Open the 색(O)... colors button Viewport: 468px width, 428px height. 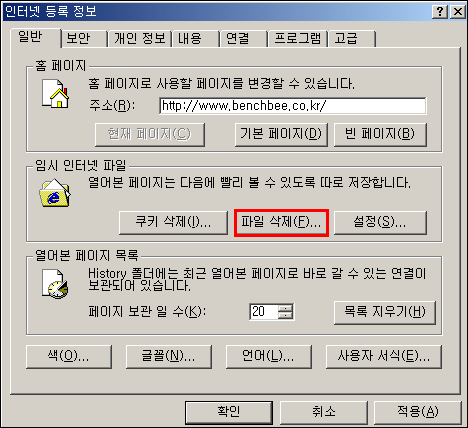pos(69,357)
